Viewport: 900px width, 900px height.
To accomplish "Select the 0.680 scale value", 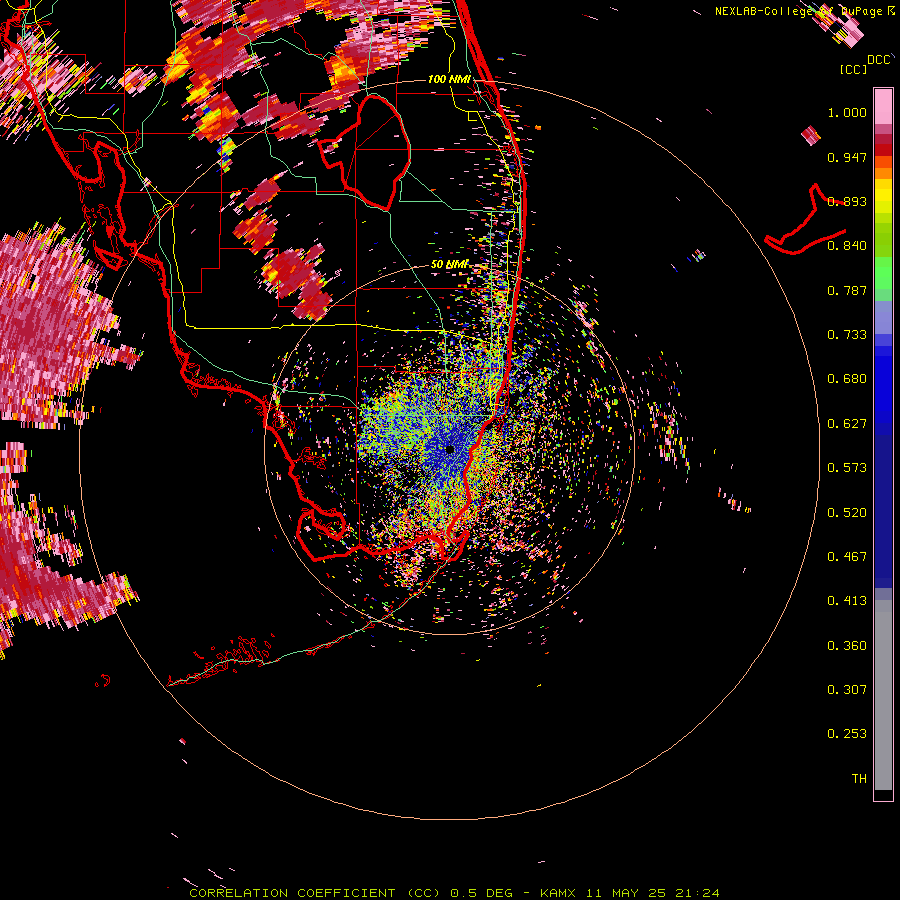I will [x=847, y=379].
